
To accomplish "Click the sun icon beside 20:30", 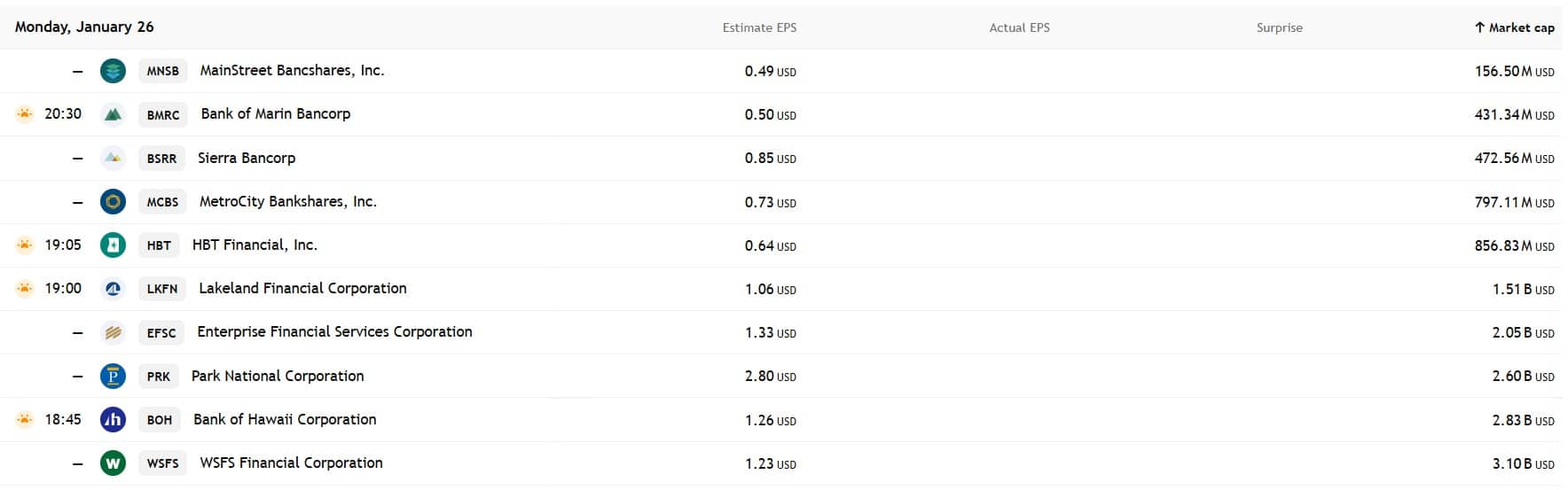I will click(25, 114).
